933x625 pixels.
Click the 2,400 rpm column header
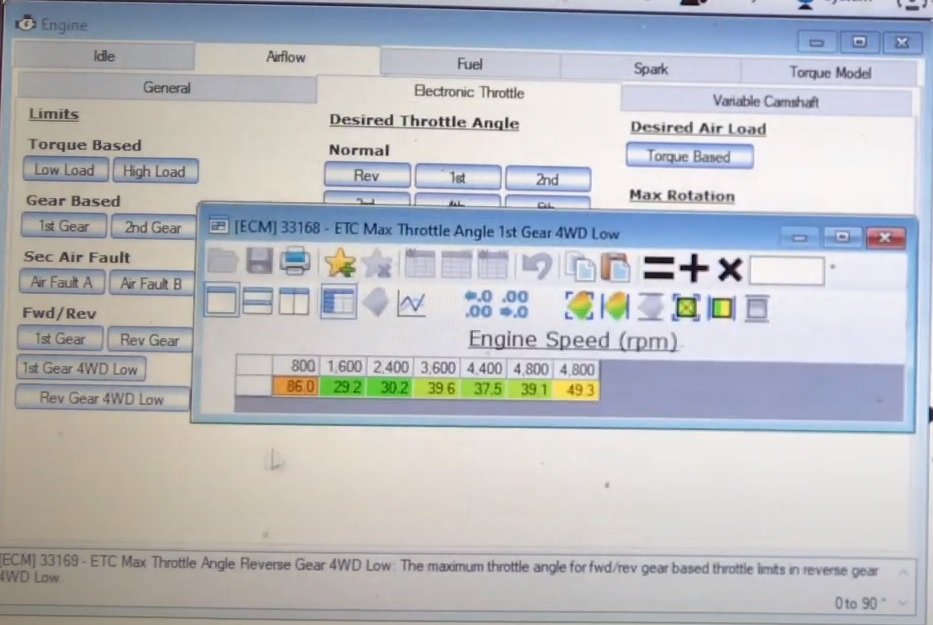click(390, 367)
